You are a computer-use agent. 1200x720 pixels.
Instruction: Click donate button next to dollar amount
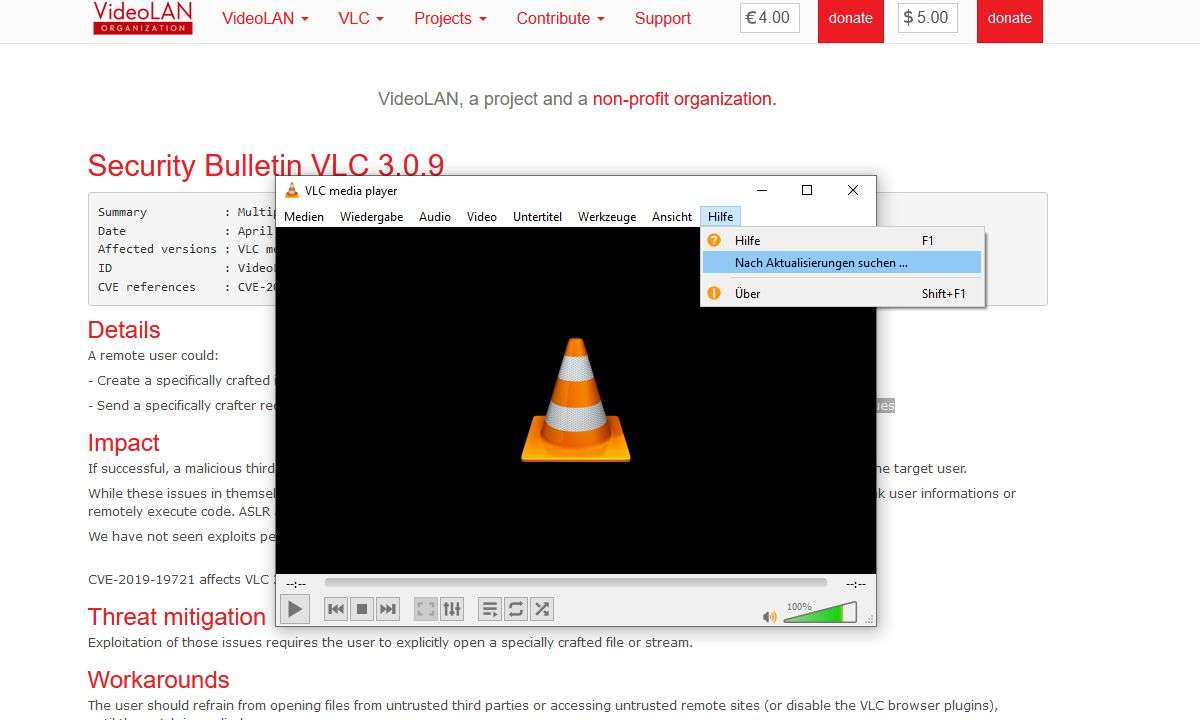1009,18
